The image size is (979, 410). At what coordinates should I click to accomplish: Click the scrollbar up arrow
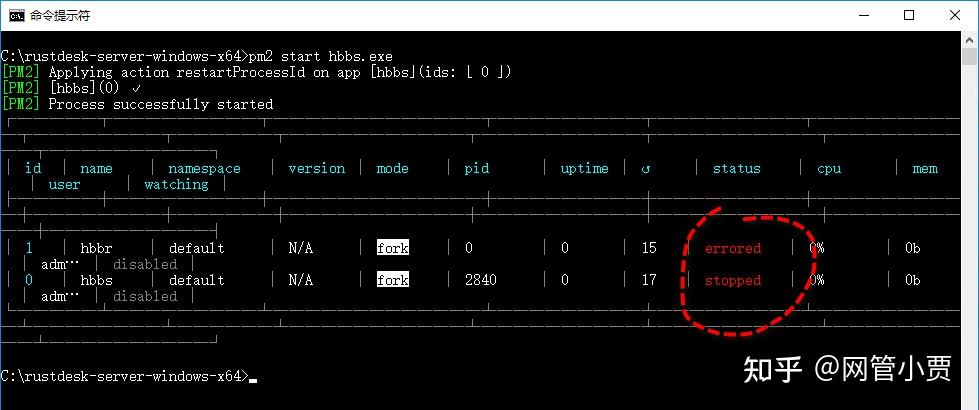point(970,40)
